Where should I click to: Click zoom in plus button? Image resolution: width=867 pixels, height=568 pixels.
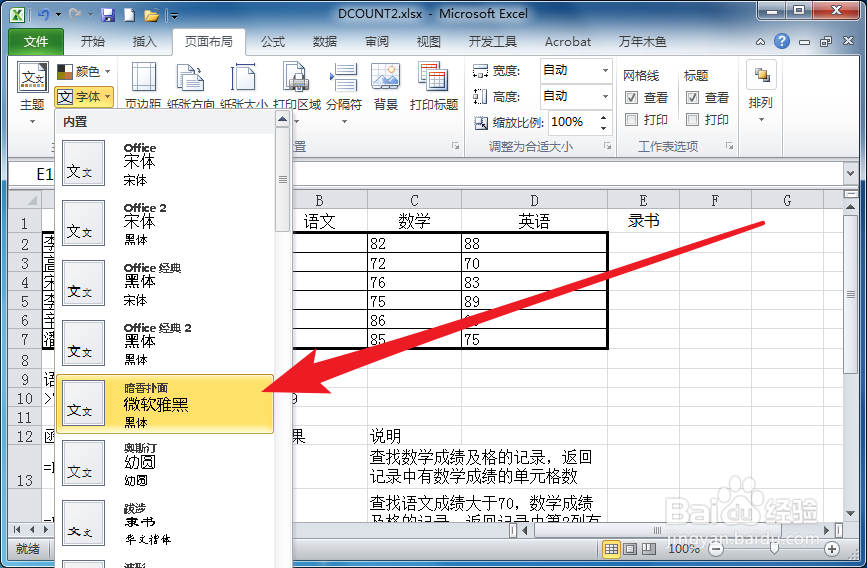click(832, 549)
